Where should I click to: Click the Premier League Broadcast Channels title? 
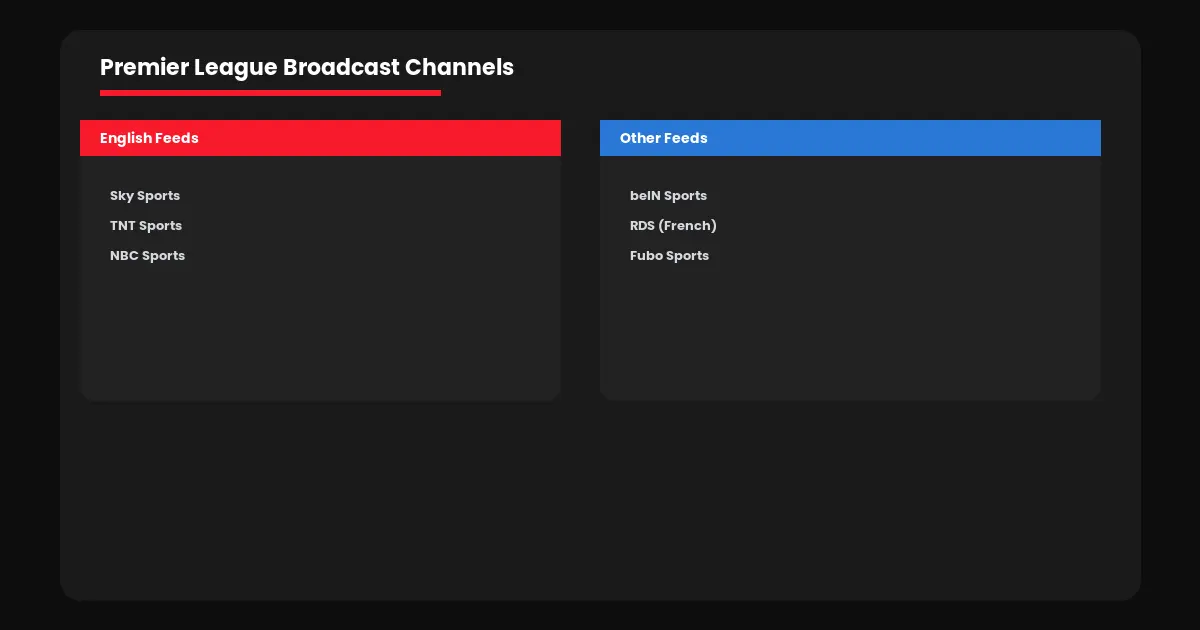pos(307,67)
